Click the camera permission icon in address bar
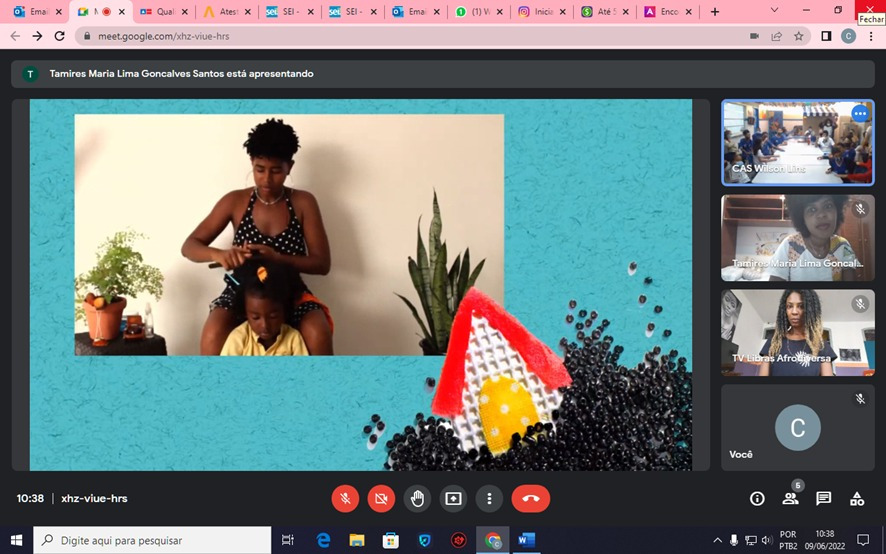The height and width of the screenshot is (554, 886). (x=754, y=36)
